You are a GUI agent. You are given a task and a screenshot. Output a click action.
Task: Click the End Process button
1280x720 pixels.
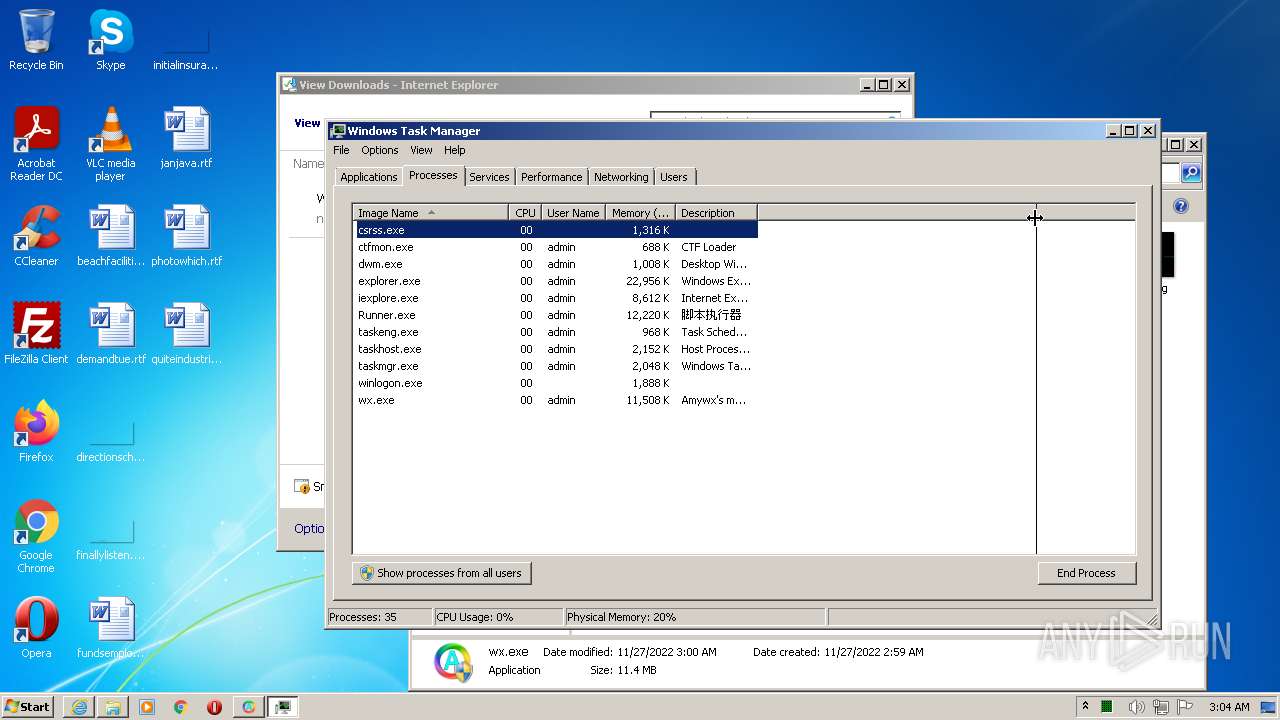coord(1086,573)
